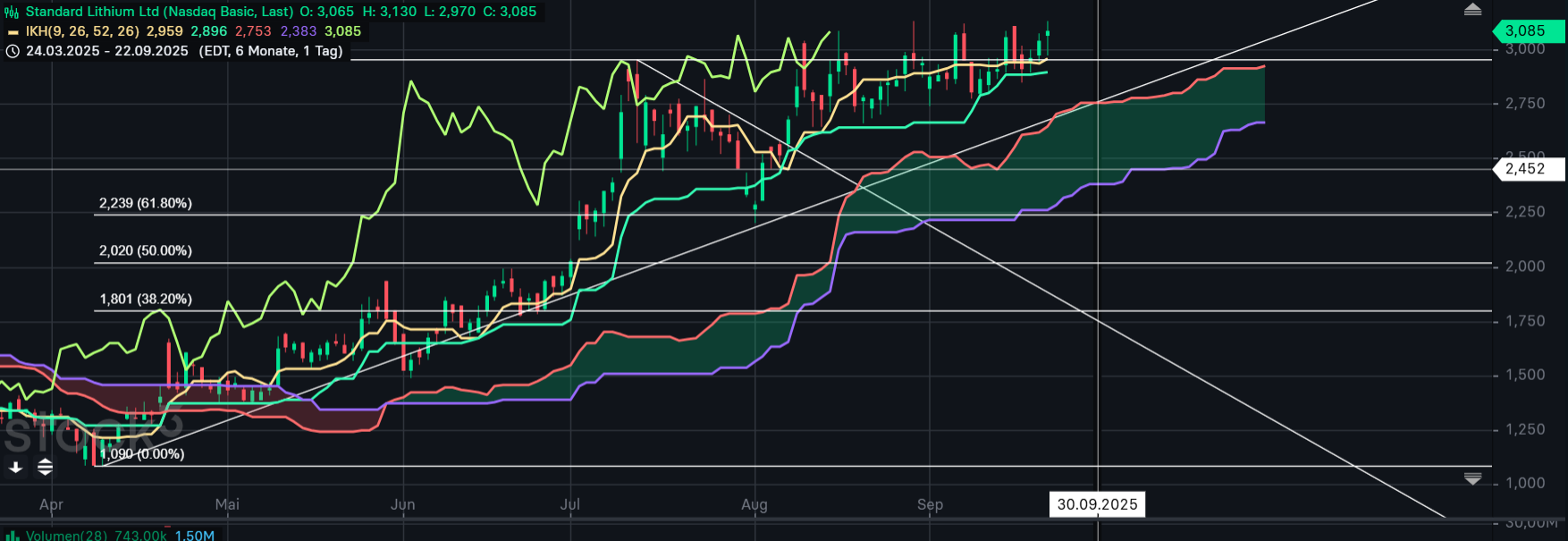Open the 24.03.2025 - 22.09.2025 time range selector
This screenshot has height=541, width=1568.
click(x=107, y=51)
